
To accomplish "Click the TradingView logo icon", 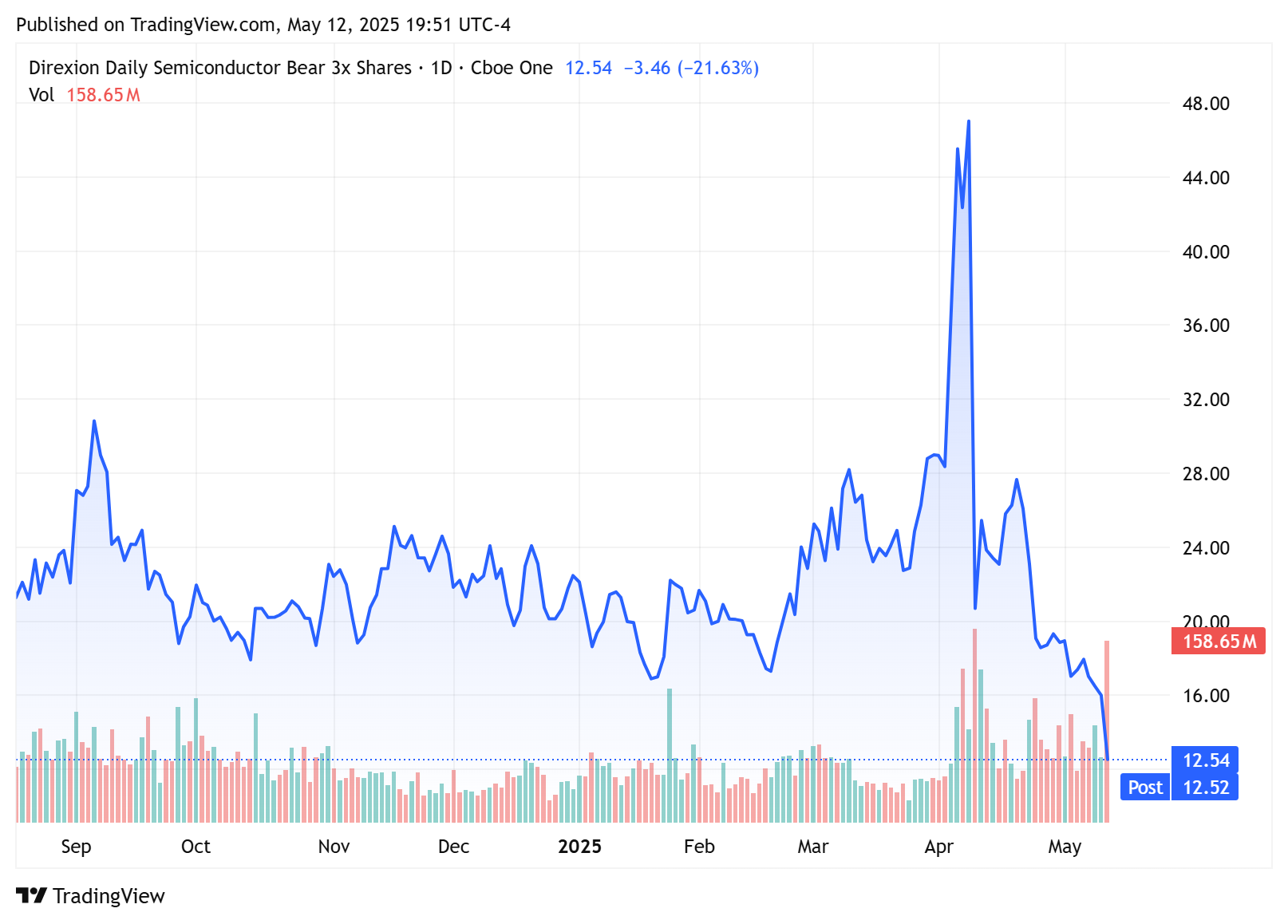I will pyautogui.click(x=31, y=896).
